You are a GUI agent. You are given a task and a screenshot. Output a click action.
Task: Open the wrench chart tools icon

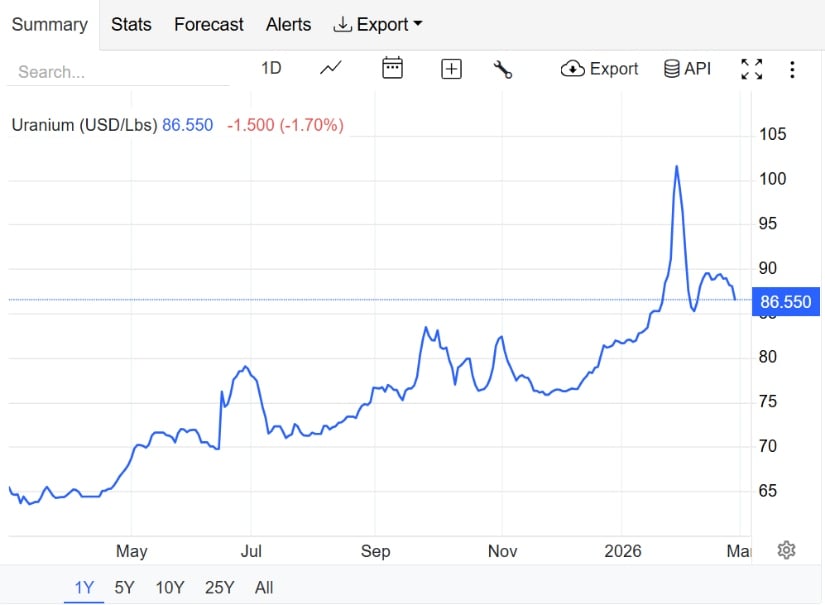pyautogui.click(x=503, y=69)
